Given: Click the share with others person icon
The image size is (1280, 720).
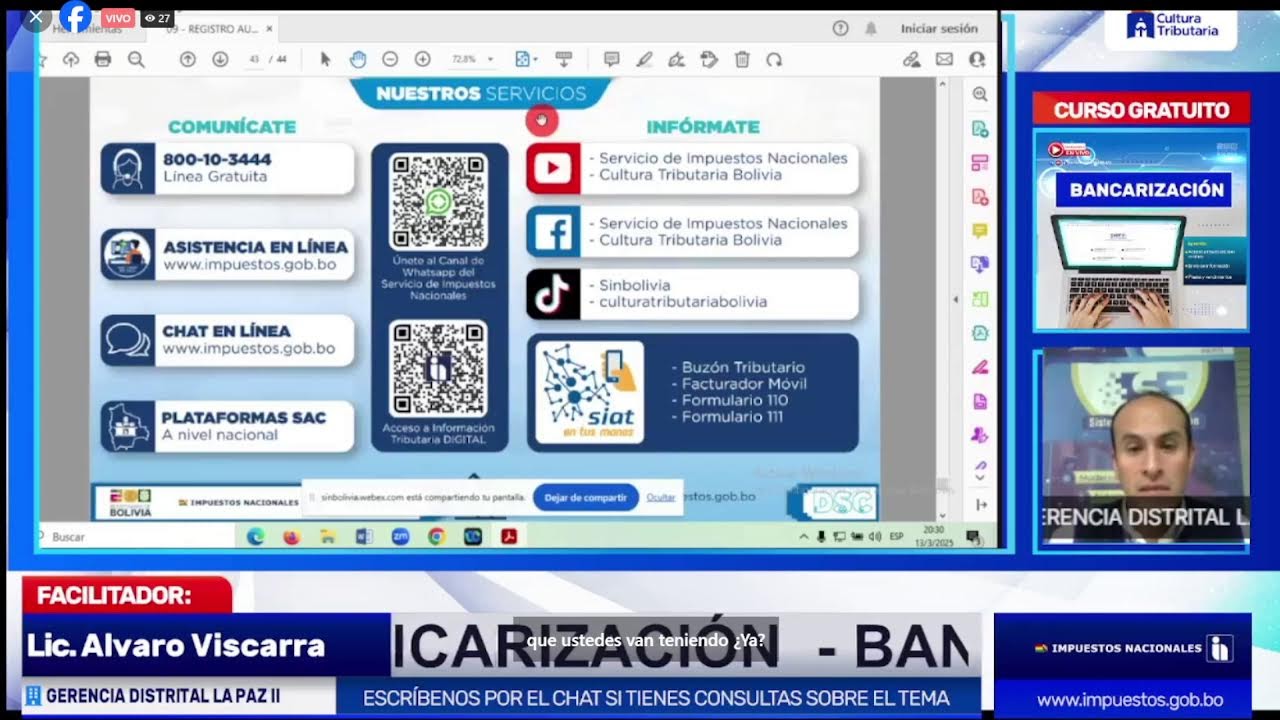Looking at the screenshot, I should pos(977,60).
